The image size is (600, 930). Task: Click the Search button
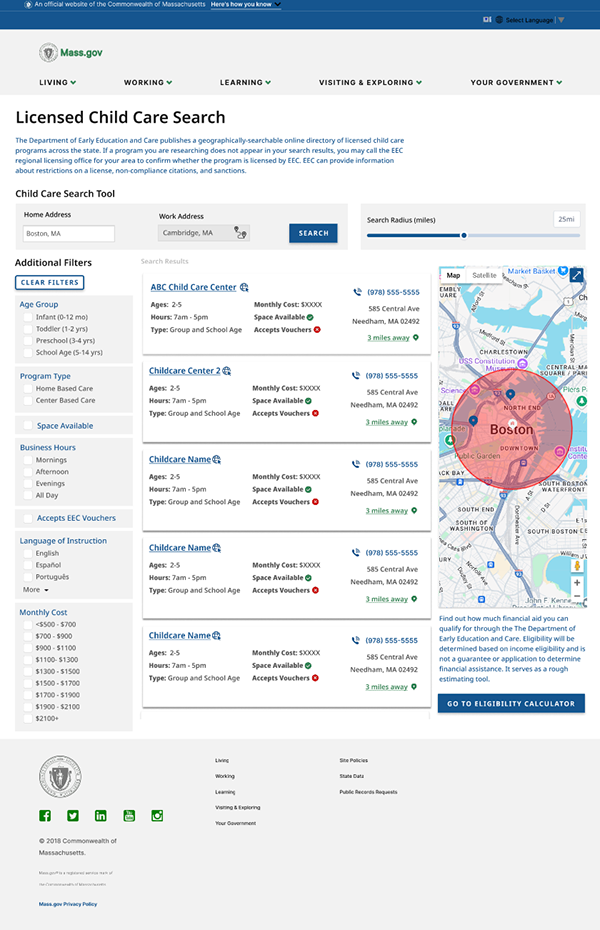point(313,233)
